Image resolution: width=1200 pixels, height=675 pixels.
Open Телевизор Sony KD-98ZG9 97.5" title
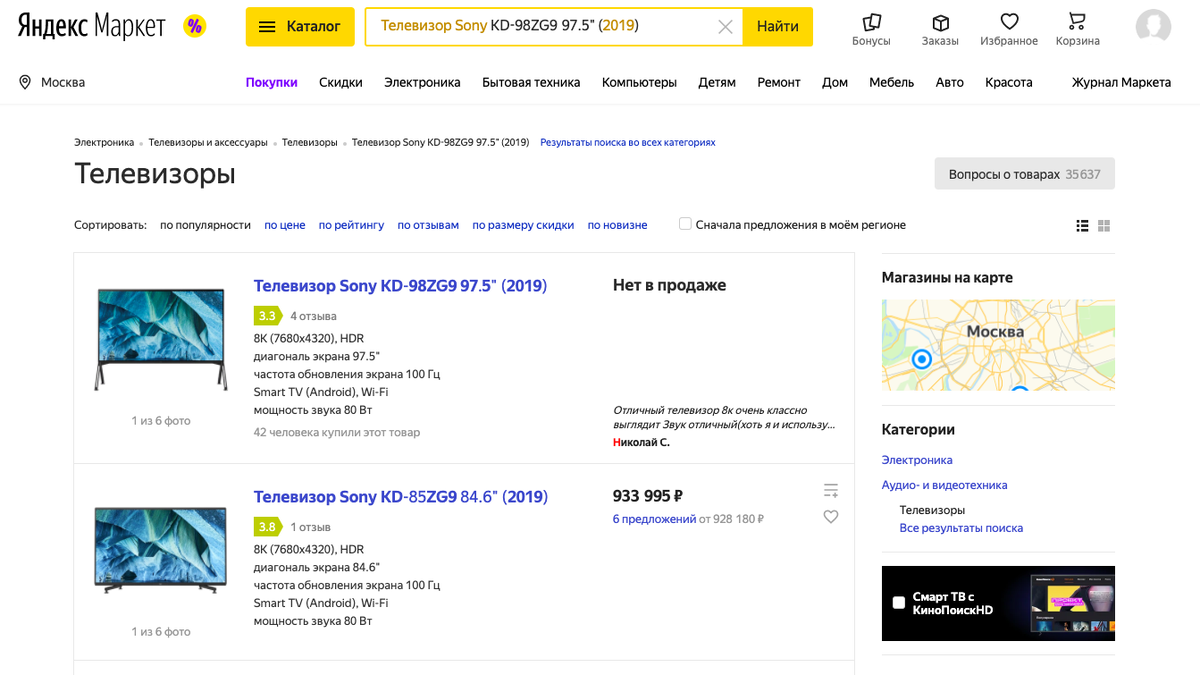point(400,286)
